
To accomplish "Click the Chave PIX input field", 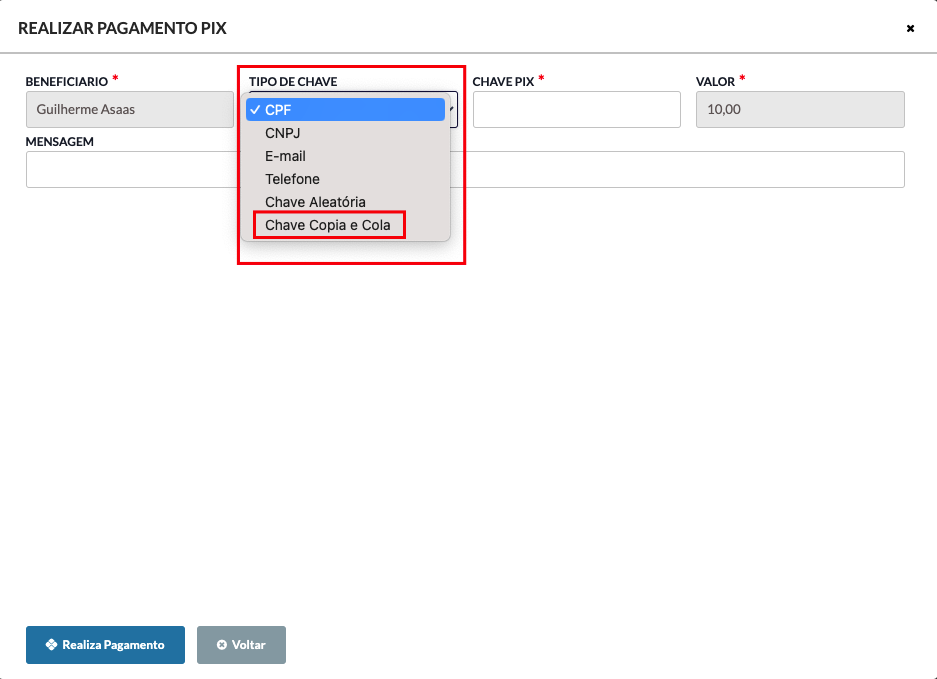I will coord(577,109).
